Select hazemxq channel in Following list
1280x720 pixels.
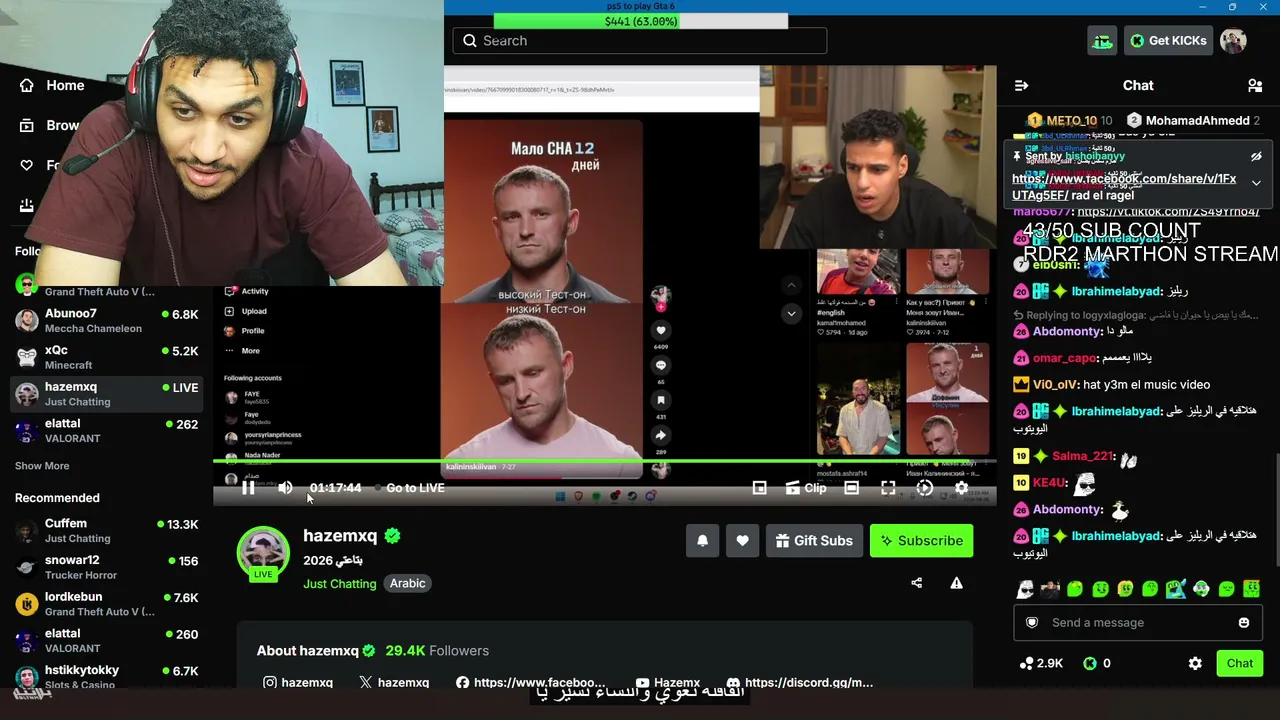(x=106, y=394)
